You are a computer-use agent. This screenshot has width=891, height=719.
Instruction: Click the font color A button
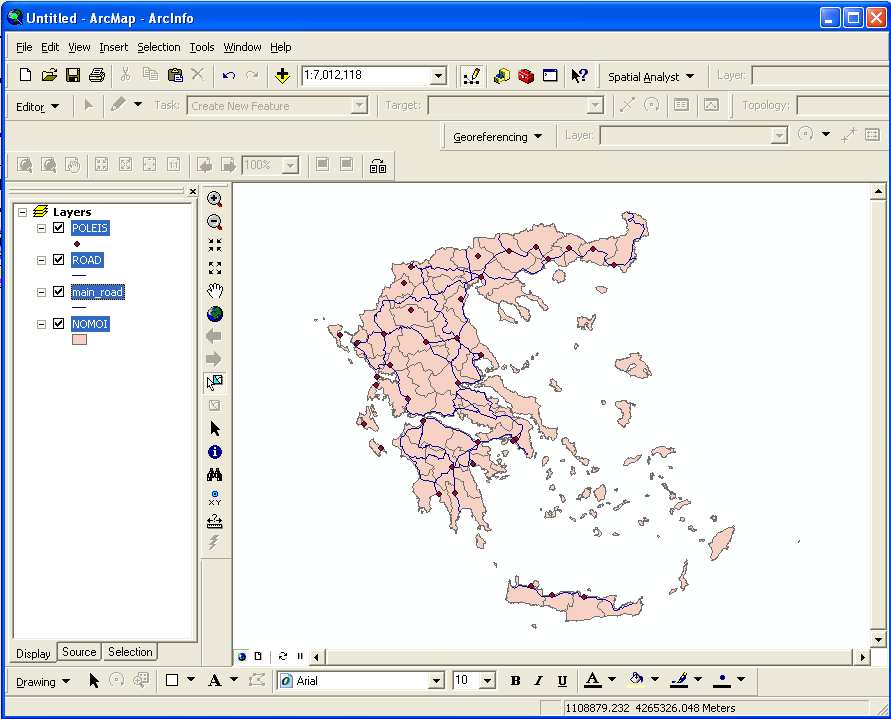click(593, 680)
